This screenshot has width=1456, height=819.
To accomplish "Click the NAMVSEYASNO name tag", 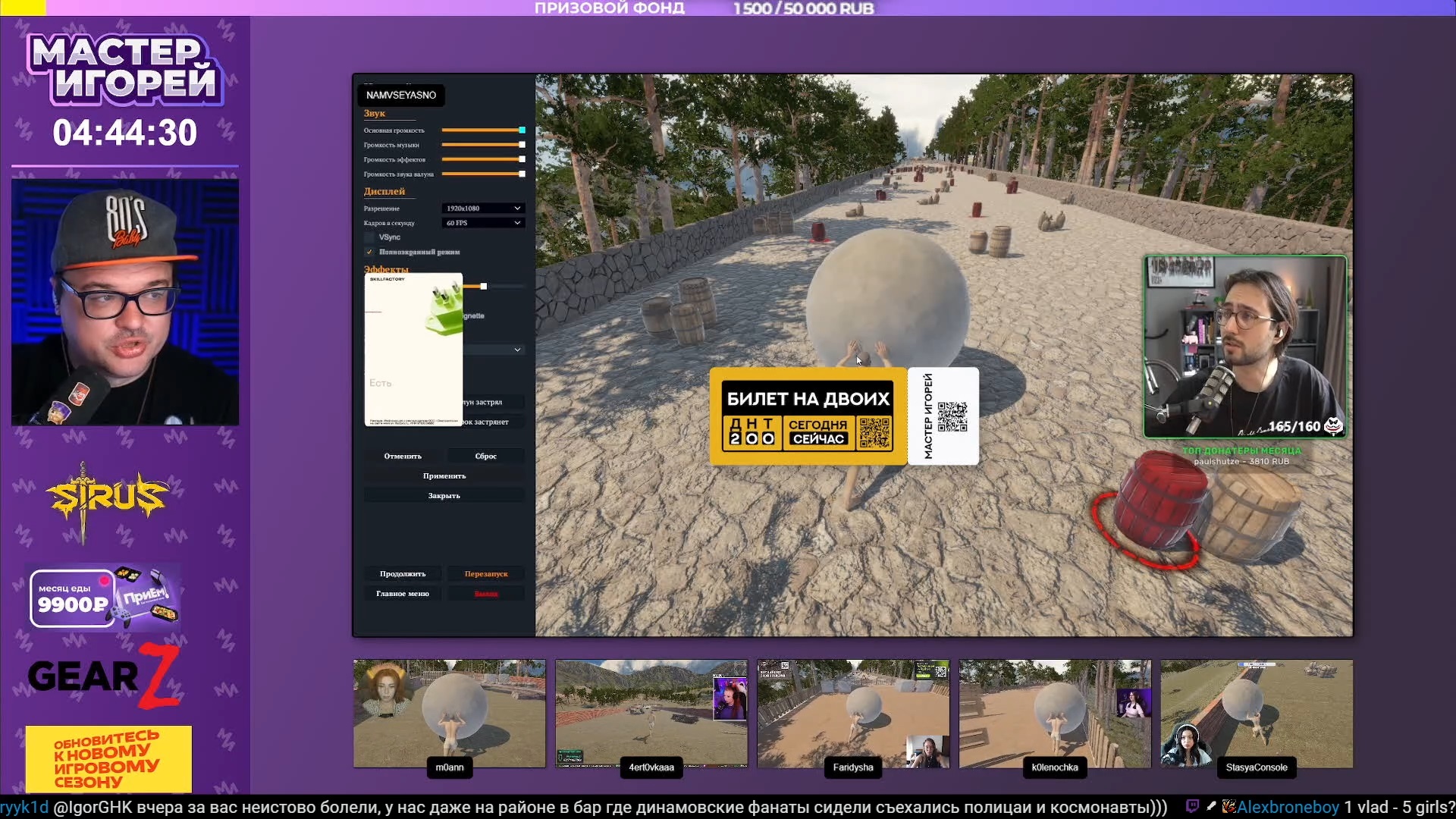I will pos(401,95).
